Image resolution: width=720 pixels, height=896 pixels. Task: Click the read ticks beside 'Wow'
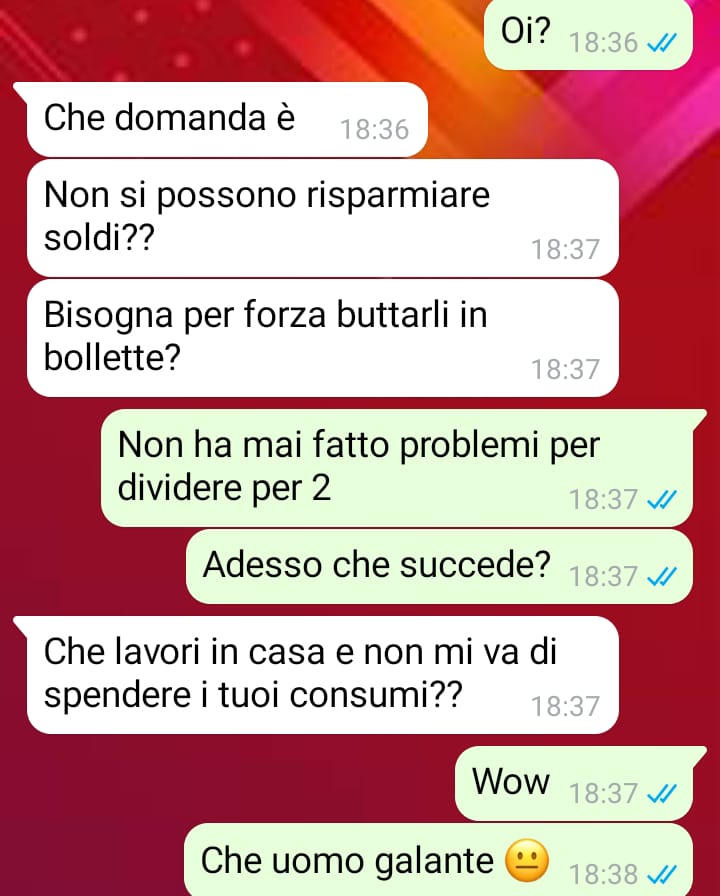click(662, 794)
